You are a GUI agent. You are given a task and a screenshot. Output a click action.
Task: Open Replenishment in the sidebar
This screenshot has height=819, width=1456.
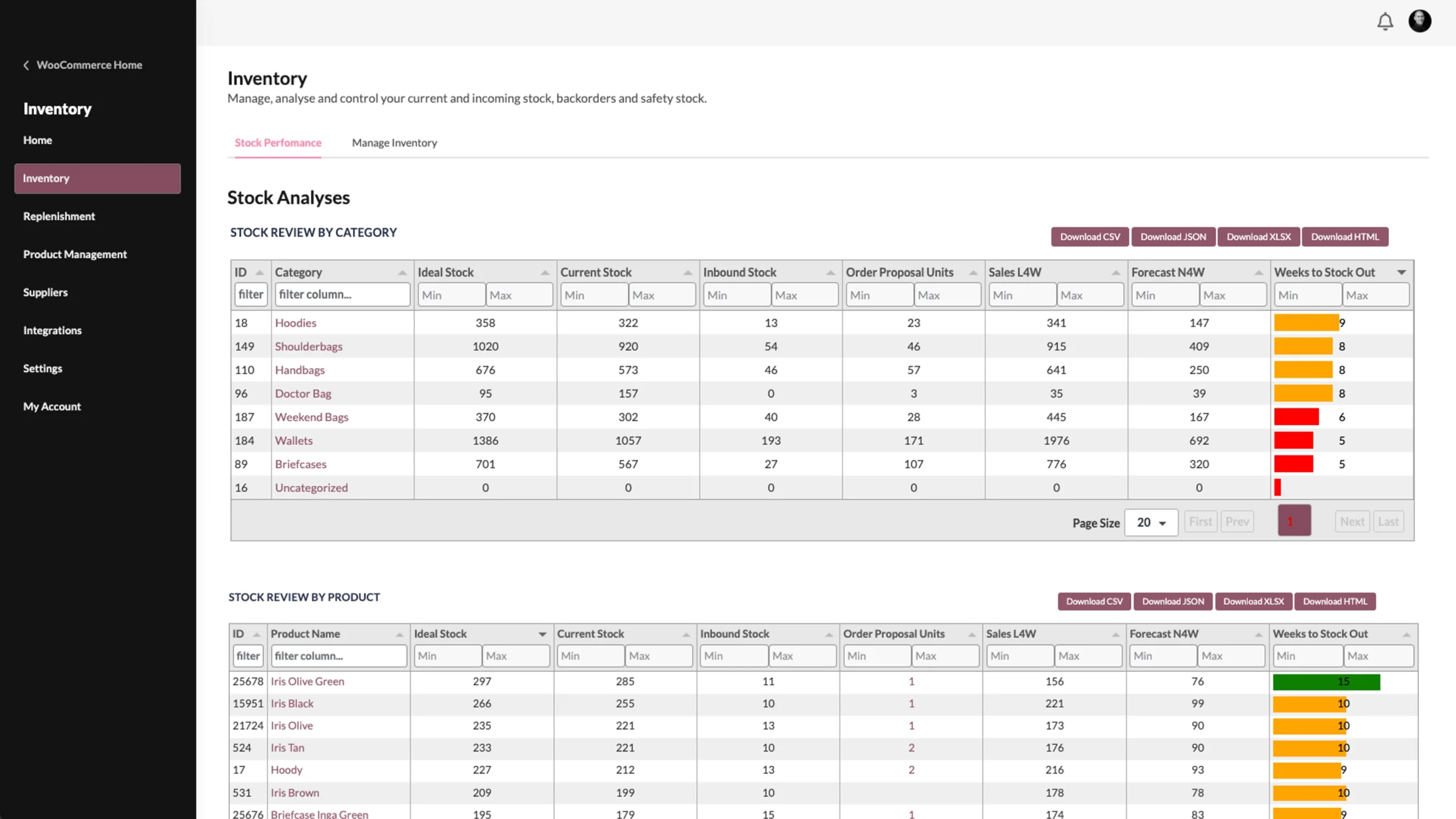pos(59,216)
